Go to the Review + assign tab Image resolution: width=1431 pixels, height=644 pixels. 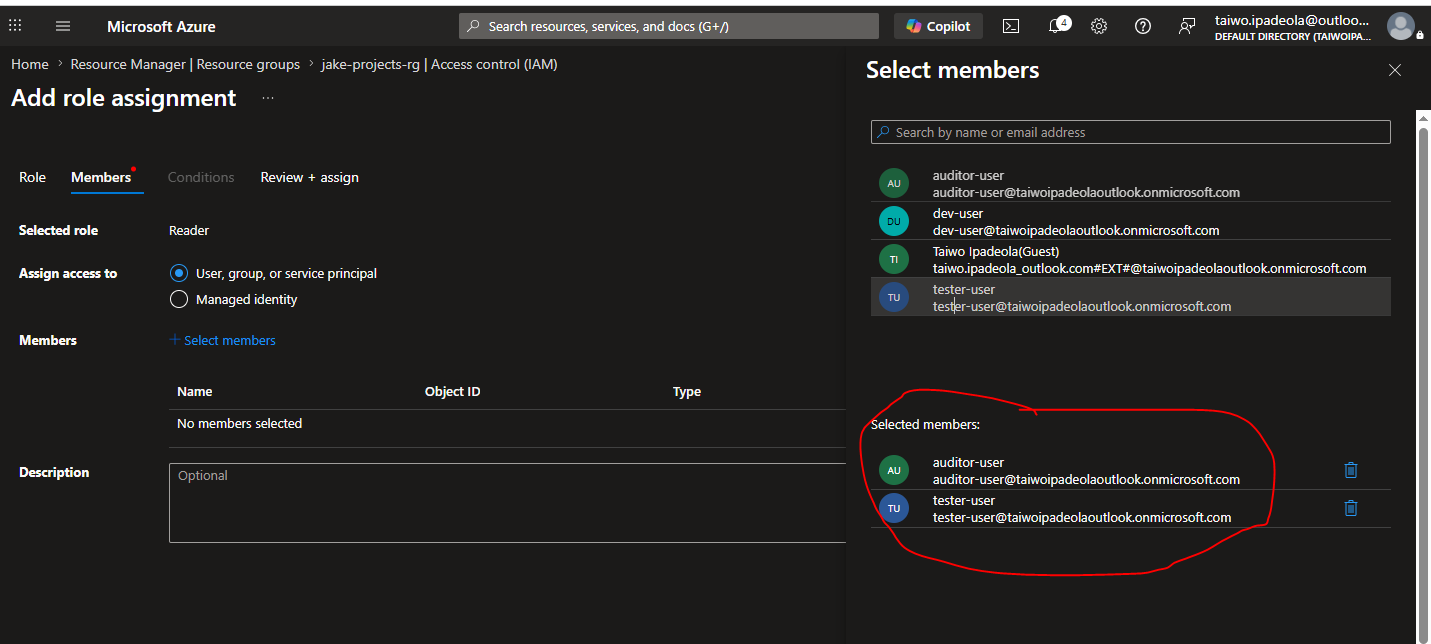coord(310,177)
